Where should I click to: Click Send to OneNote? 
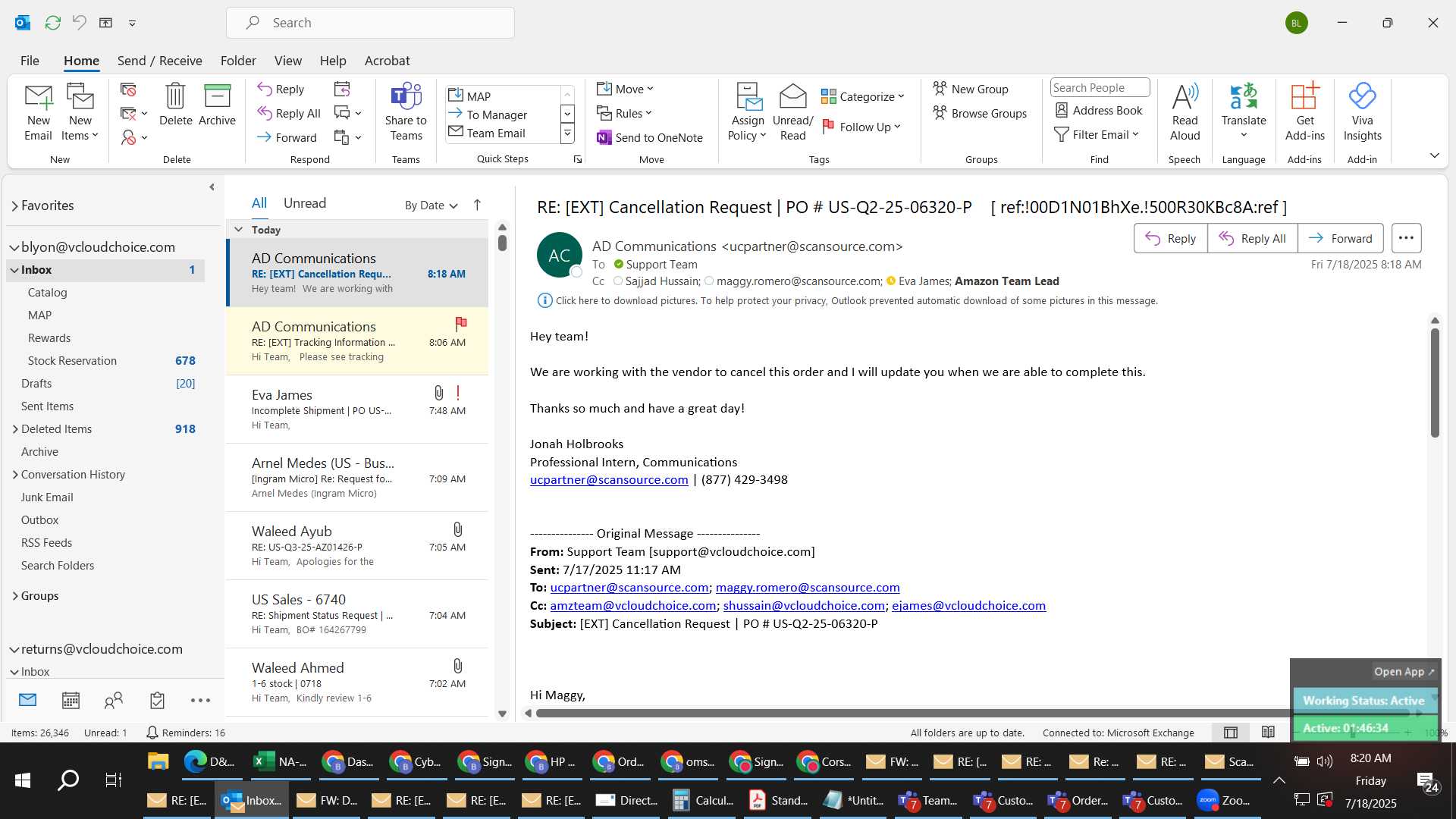point(650,137)
